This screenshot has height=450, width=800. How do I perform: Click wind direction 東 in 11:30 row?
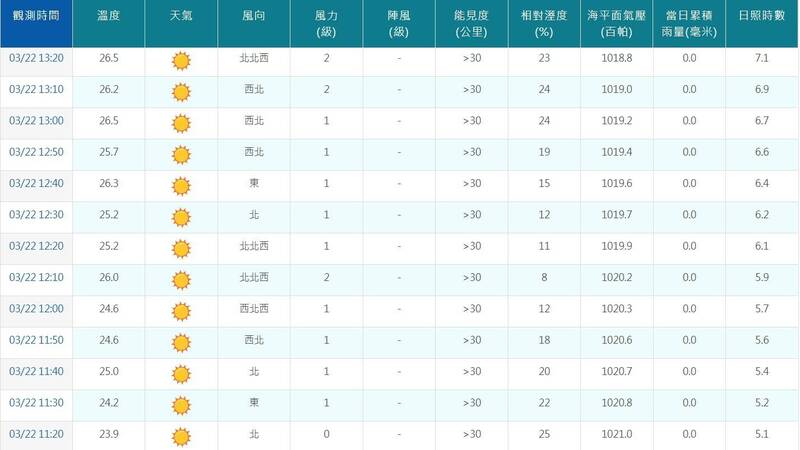[x=254, y=403]
